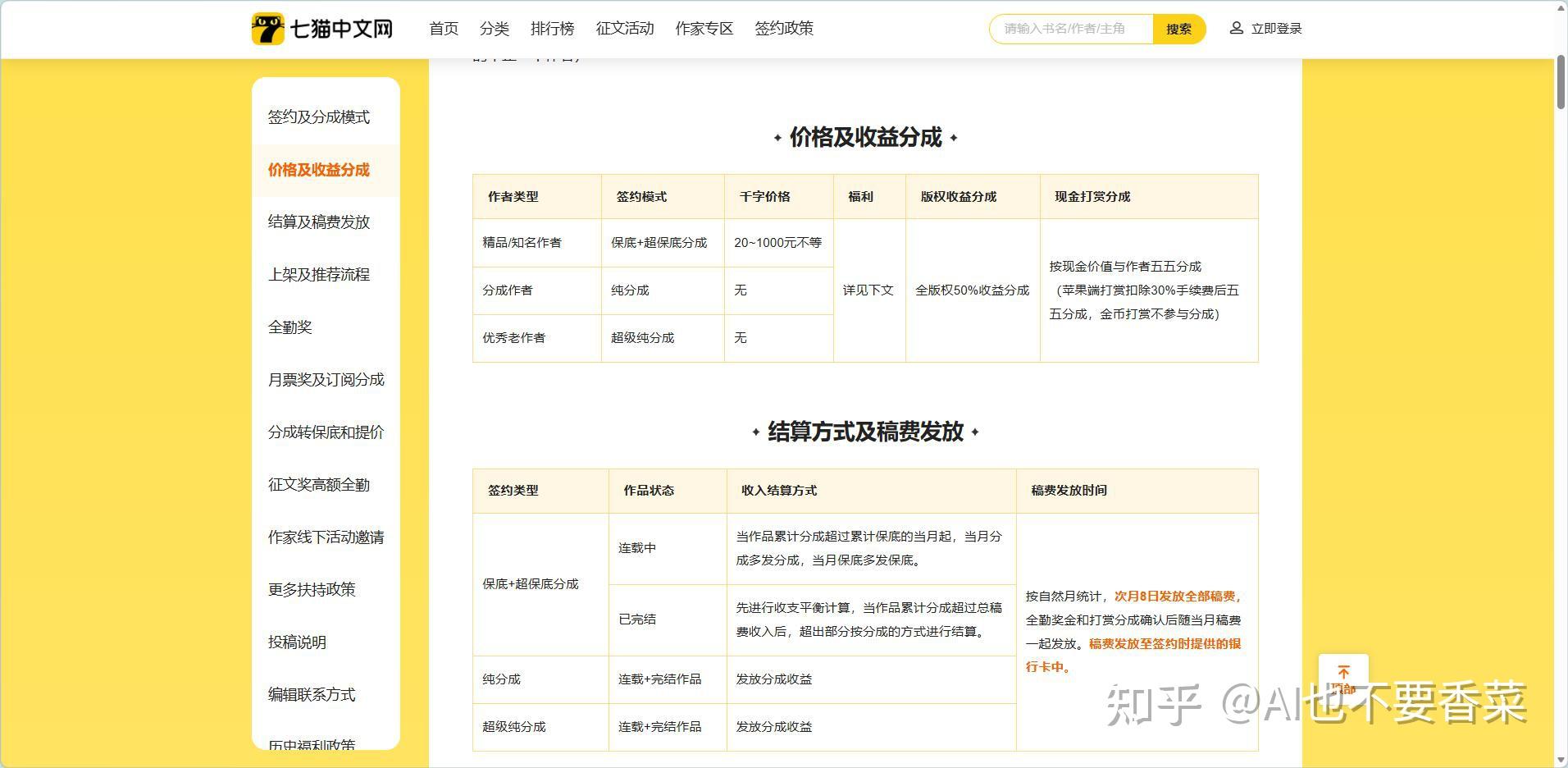Click the 次月8日发放全部稿费 highlighted text

pos(1174,597)
